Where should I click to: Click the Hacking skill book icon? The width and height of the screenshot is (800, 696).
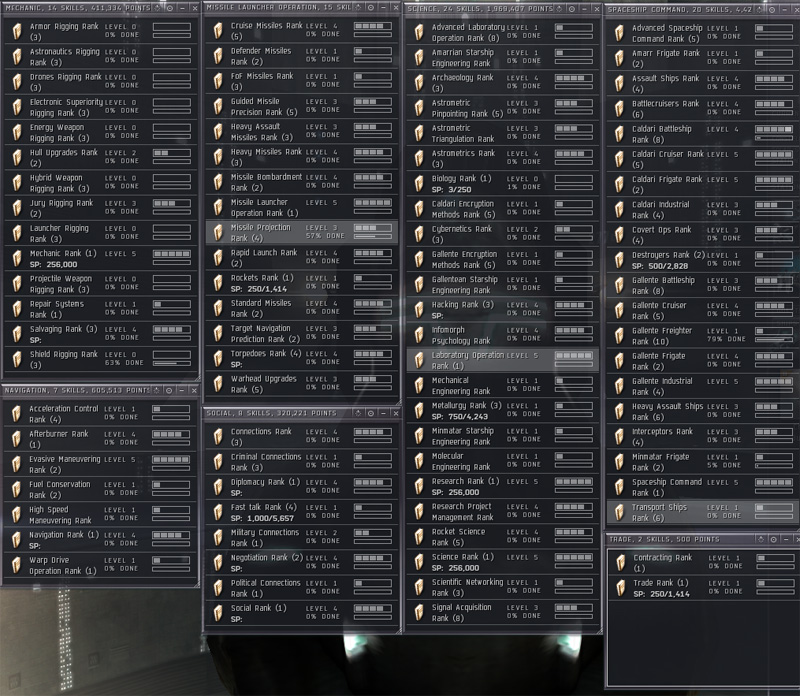coord(419,309)
